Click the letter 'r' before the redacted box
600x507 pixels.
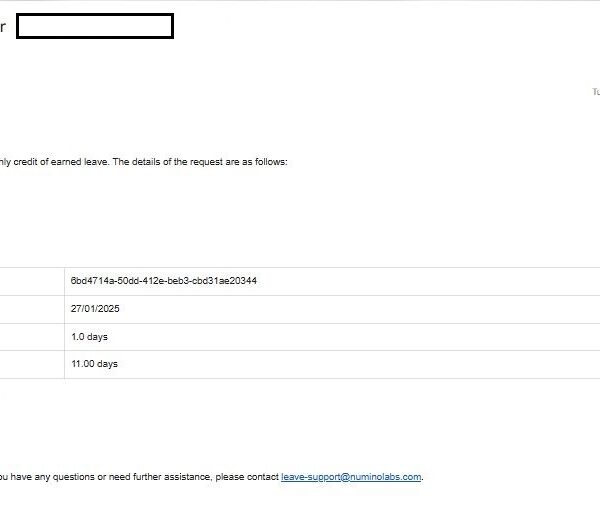3,28
